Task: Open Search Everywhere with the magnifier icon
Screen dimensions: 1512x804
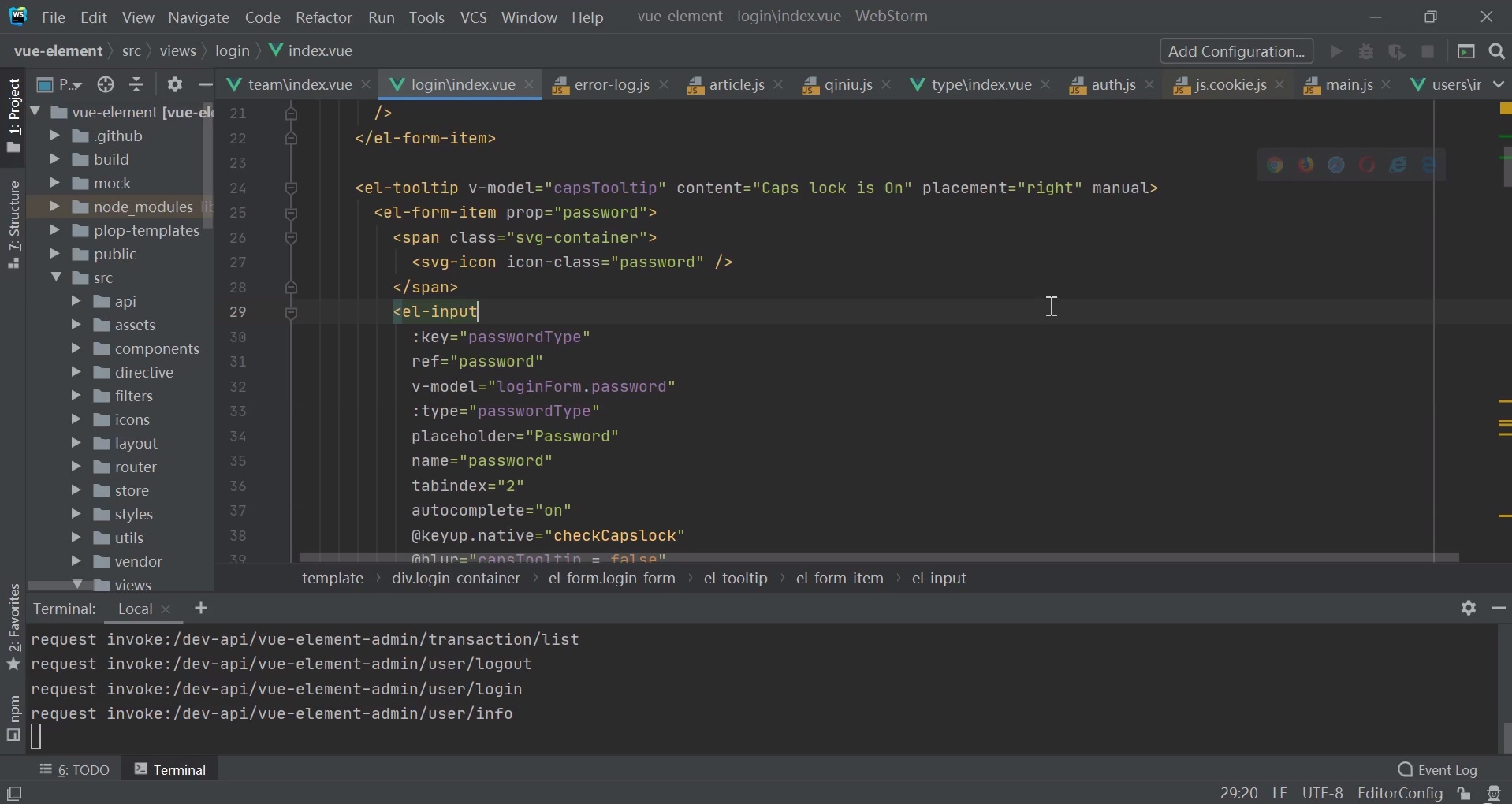Action: point(1495,52)
